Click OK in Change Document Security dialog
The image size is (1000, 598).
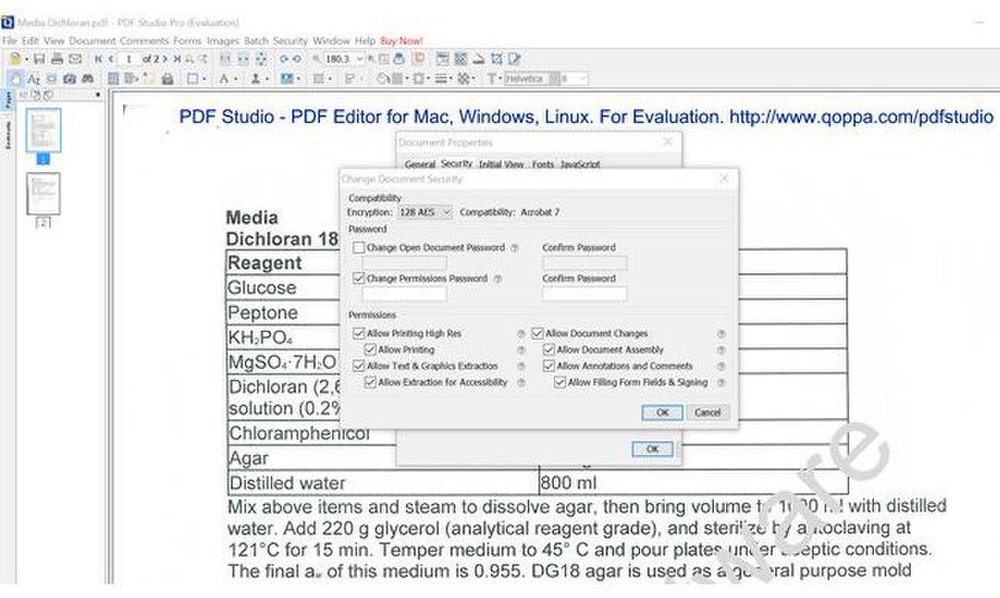point(663,412)
